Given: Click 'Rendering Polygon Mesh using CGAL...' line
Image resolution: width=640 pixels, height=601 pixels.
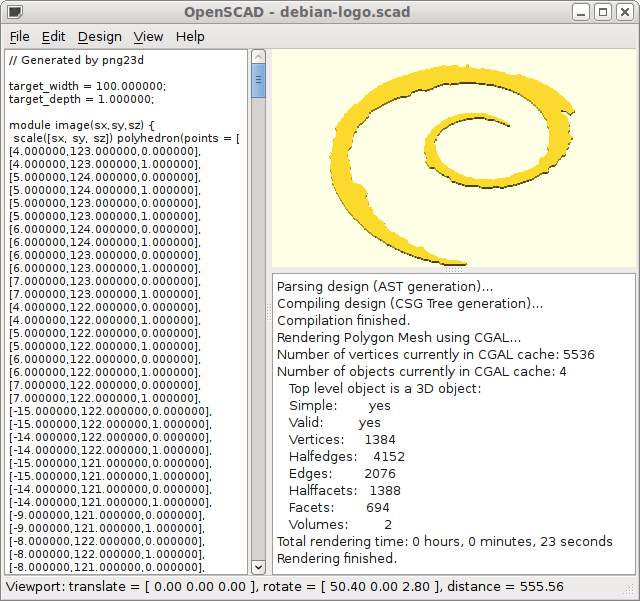Looking at the screenshot, I should (399, 338).
